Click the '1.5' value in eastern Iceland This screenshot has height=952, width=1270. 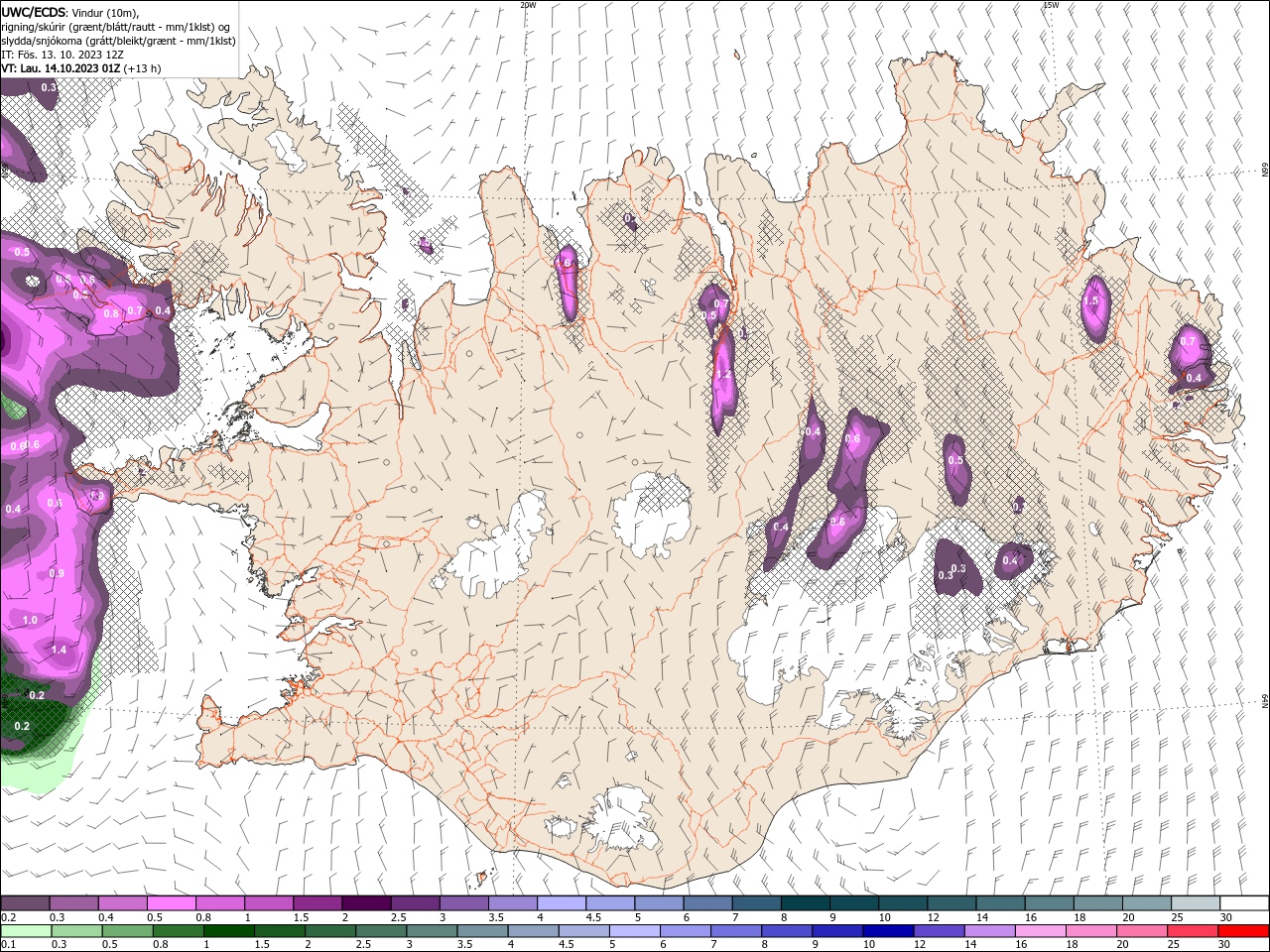1093,301
